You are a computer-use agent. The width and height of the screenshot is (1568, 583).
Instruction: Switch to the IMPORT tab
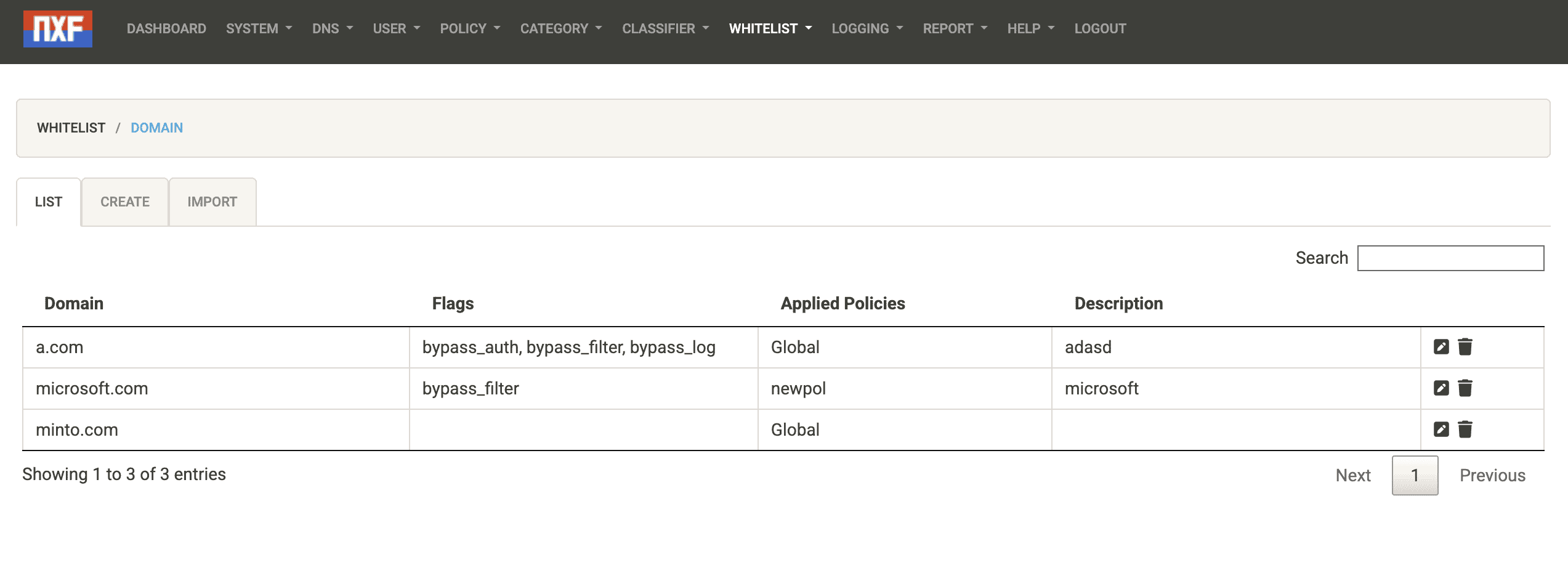click(x=212, y=202)
